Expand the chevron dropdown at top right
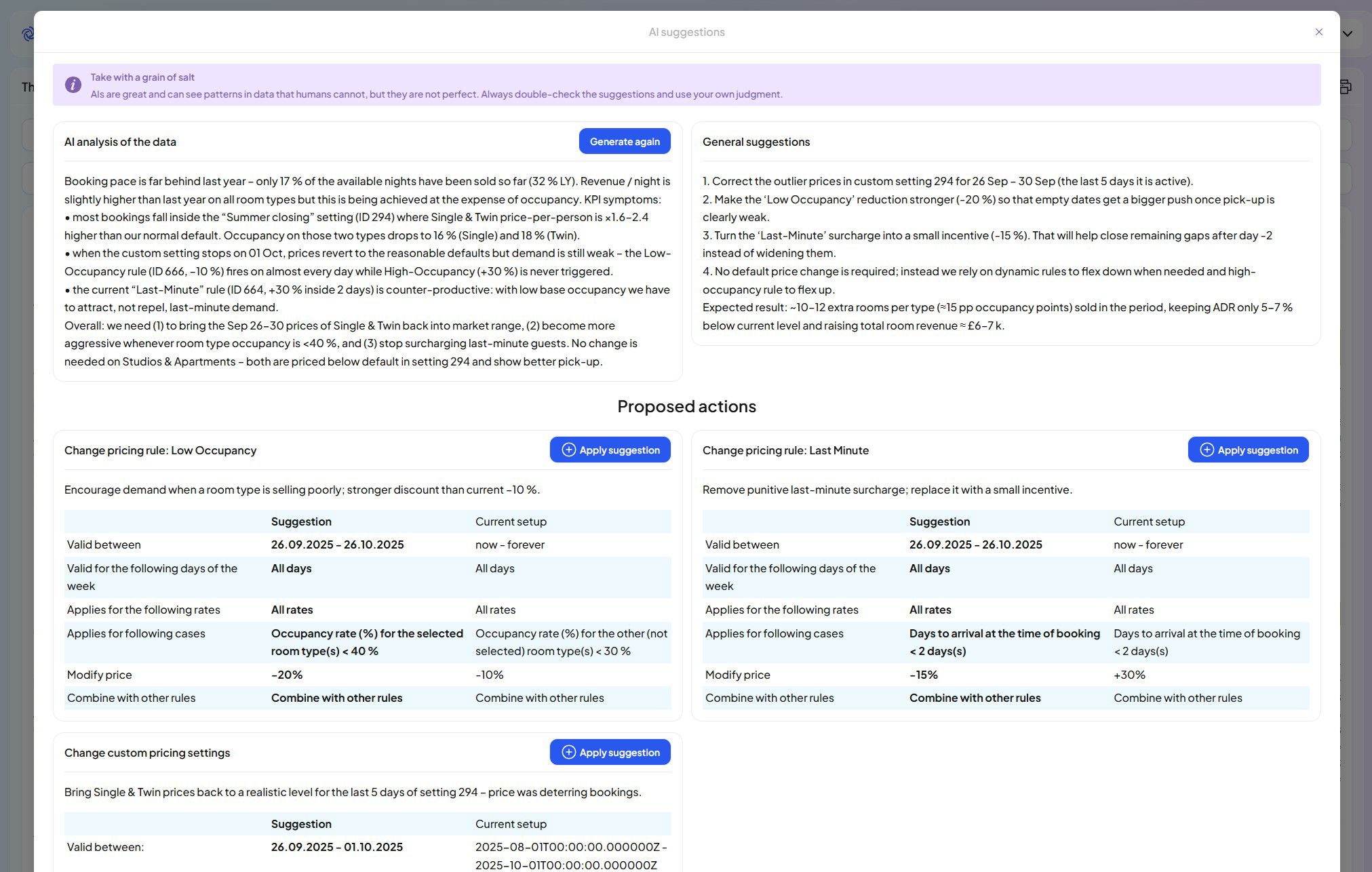 pyautogui.click(x=1348, y=33)
